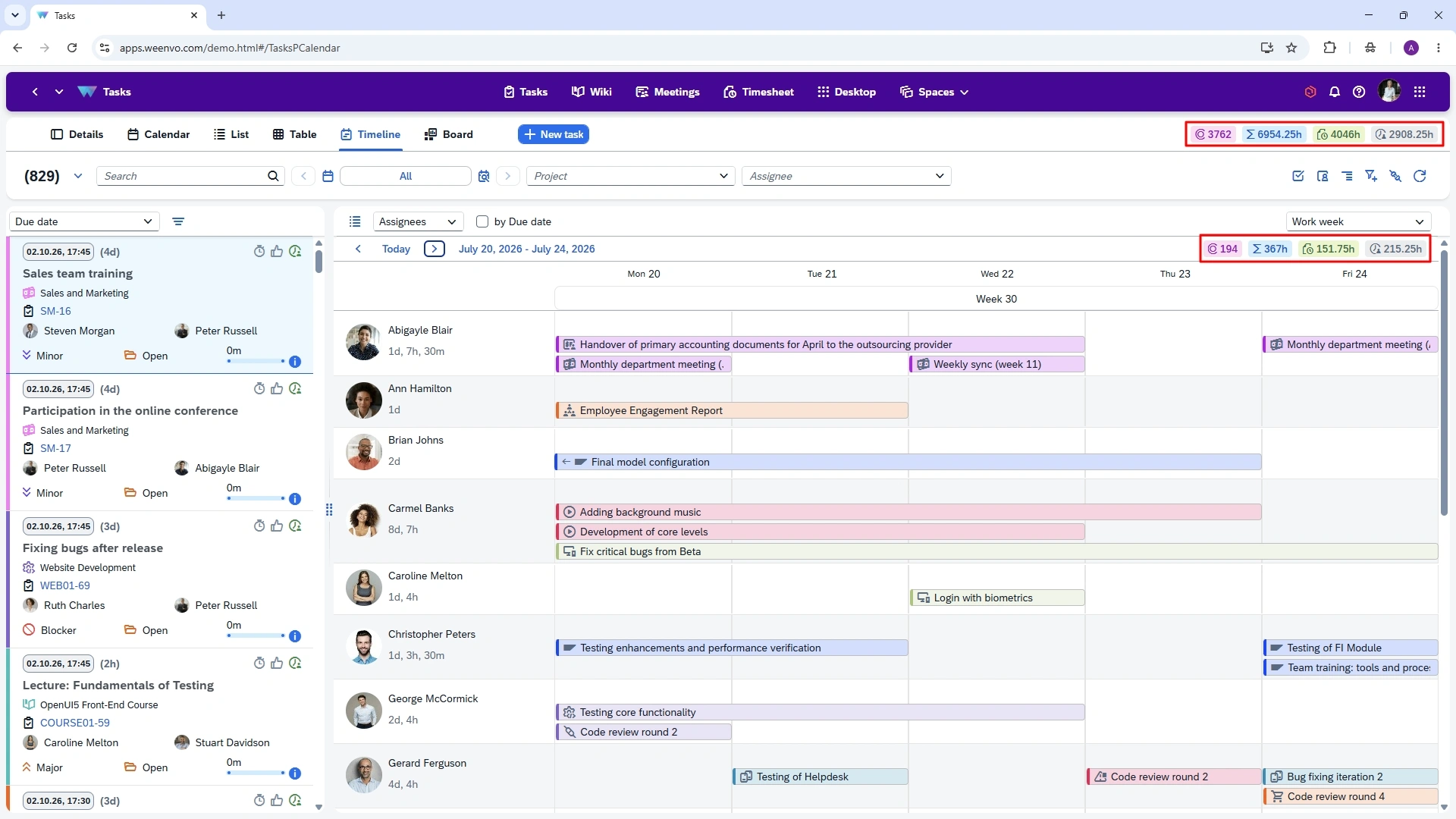1456x819 pixels.
Task: Expand the Spaces menu
Action: (x=934, y=92)
